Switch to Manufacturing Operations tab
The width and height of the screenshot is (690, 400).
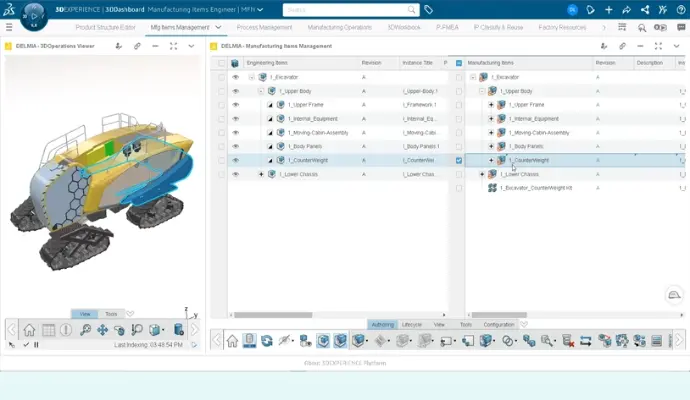[340, 27]
